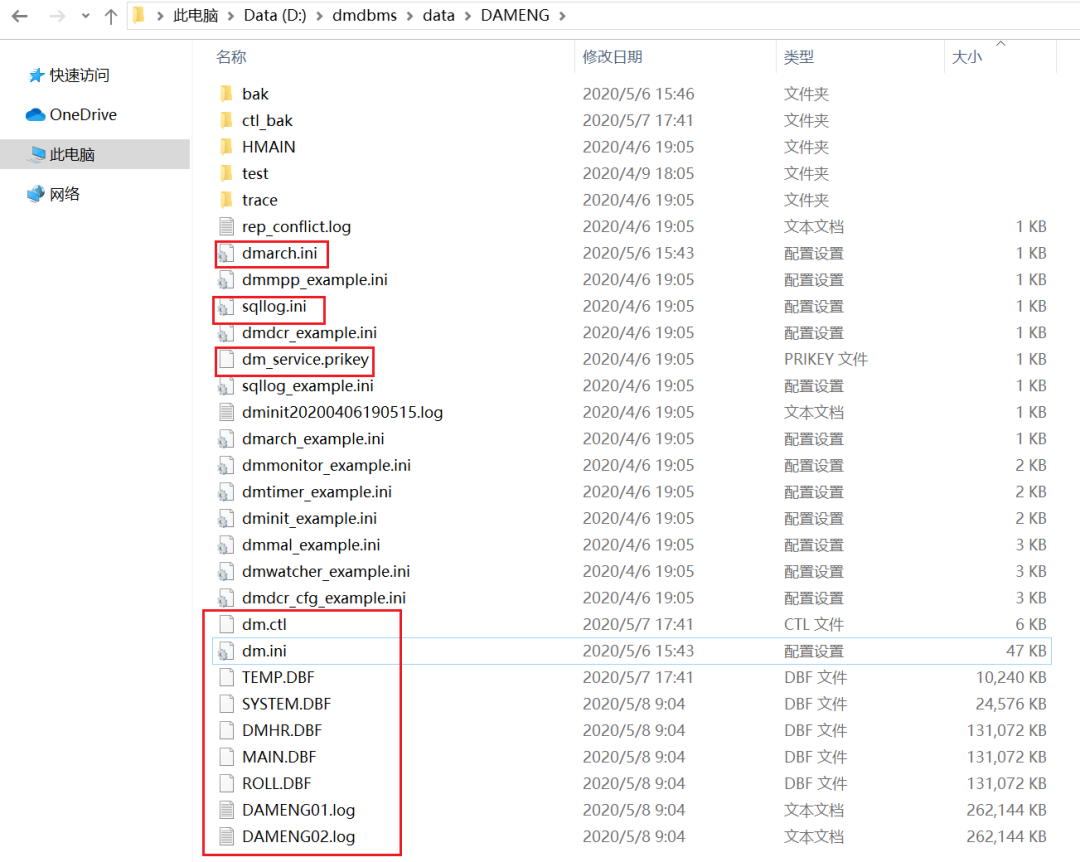This screenshot has width=1080, height=862.
Task: Select the trace folder icon
Action: coord(226,199)
